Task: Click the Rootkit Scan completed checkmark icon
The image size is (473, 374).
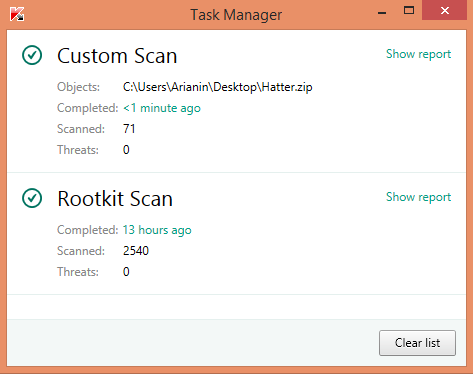Action: (32, 198)
